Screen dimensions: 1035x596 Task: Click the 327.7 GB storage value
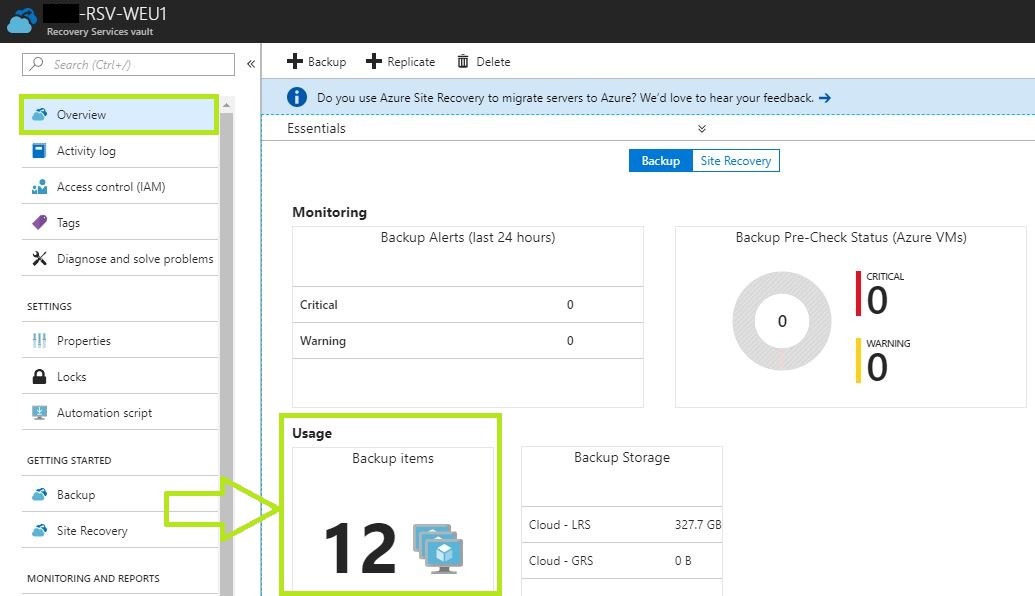(698, 525)
